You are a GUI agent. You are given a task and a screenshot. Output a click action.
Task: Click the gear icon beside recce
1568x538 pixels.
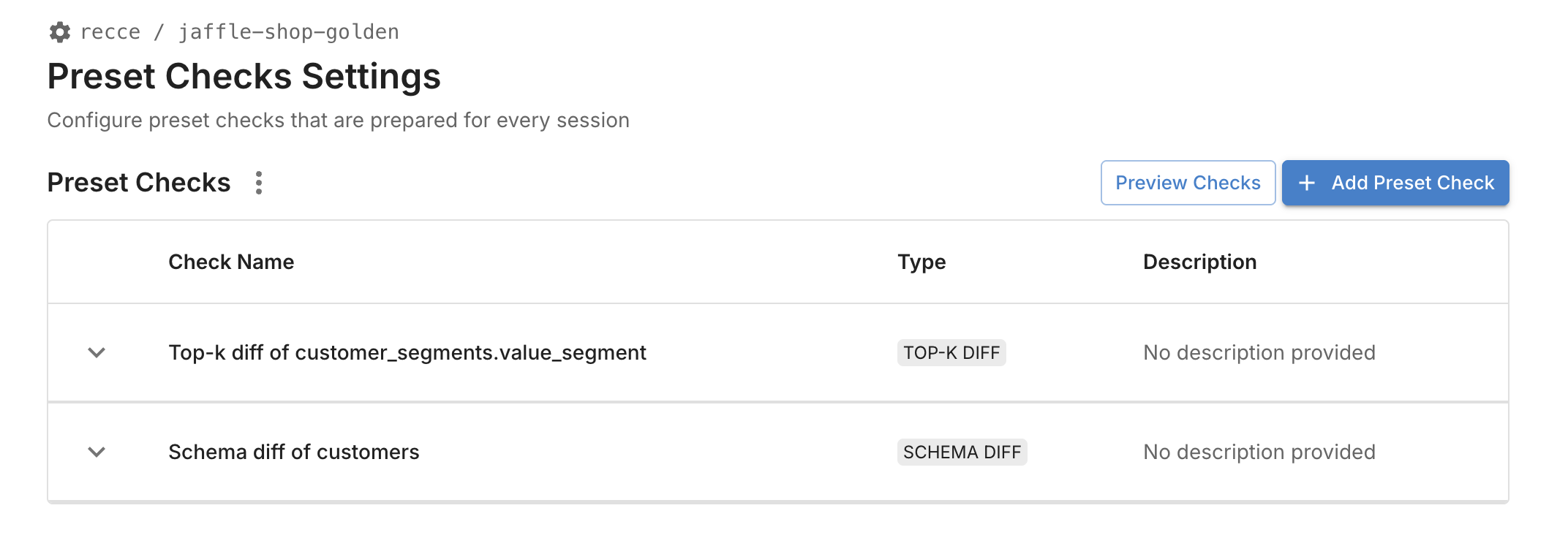coord(60,32)
